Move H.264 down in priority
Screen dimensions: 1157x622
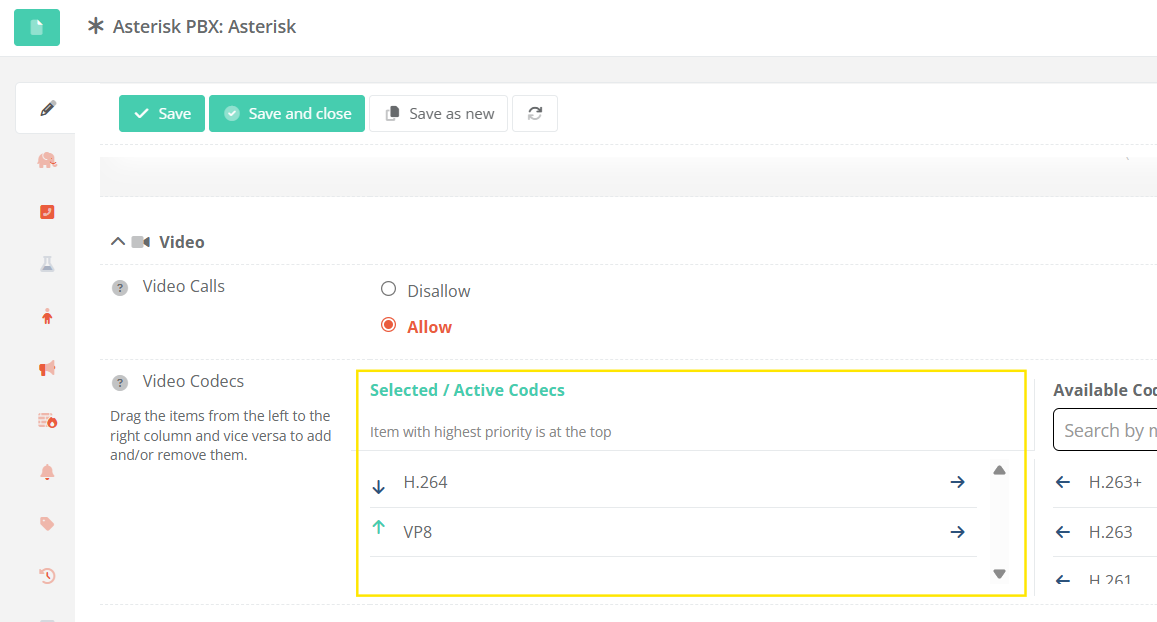coord(379,486)
